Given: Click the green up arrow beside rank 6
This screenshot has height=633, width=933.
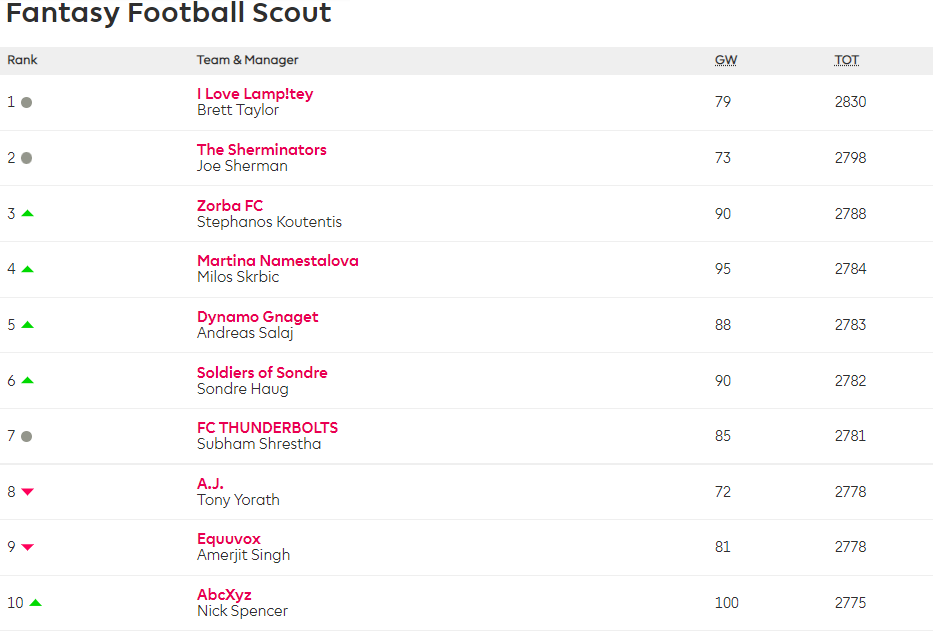Looking at the screenshot, I should pos(27,381).
